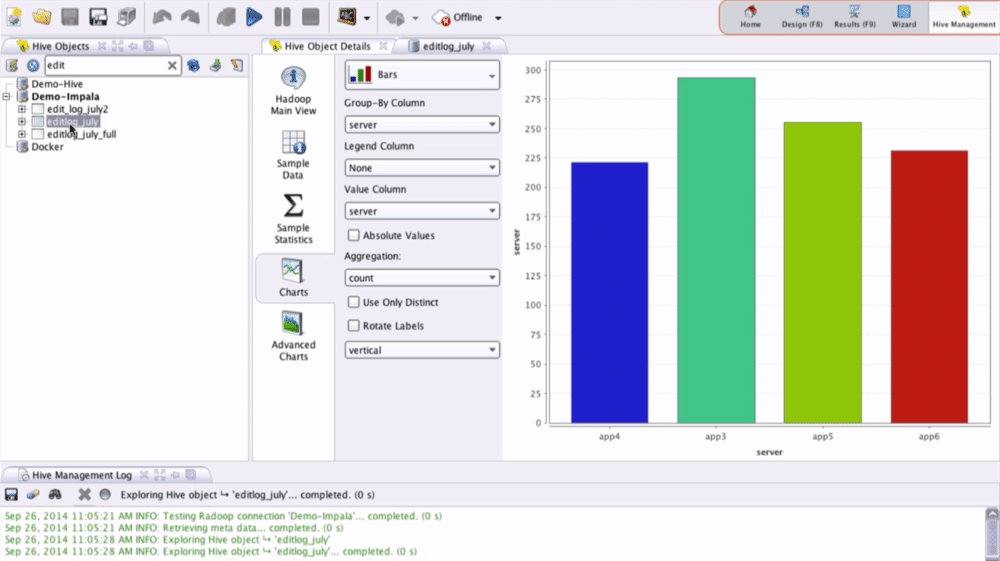Check the Use Only Distinct option

(353, 302)
